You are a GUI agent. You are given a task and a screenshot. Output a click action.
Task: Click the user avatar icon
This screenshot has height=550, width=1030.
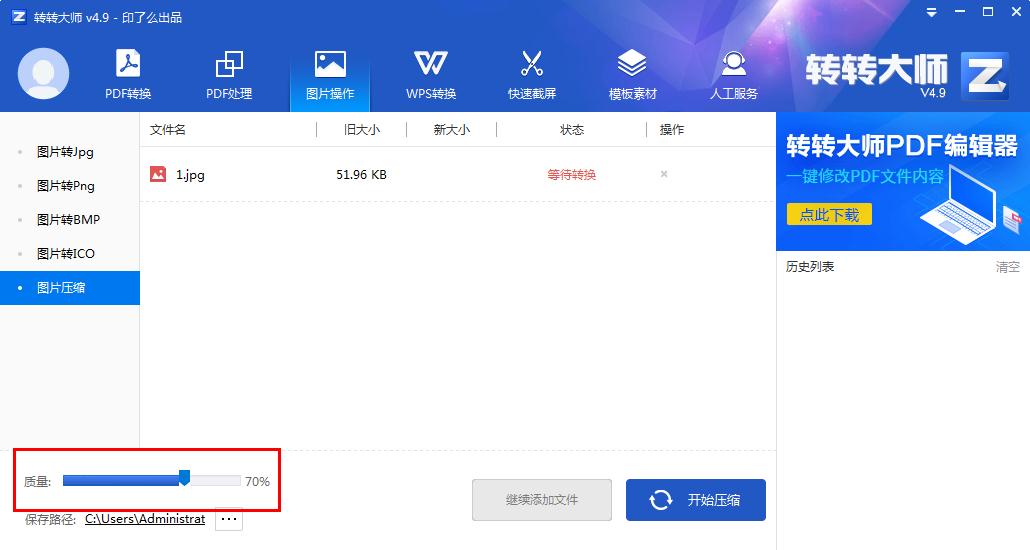(43, 74)
